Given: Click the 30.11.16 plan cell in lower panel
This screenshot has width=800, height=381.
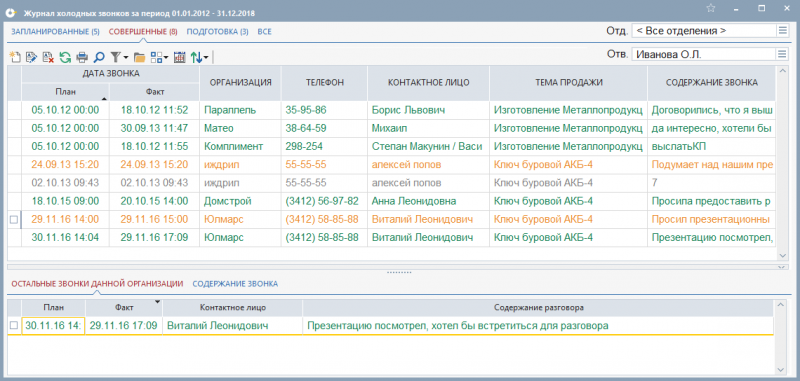Looking at the screenshot, I should (x=53, y=325).
